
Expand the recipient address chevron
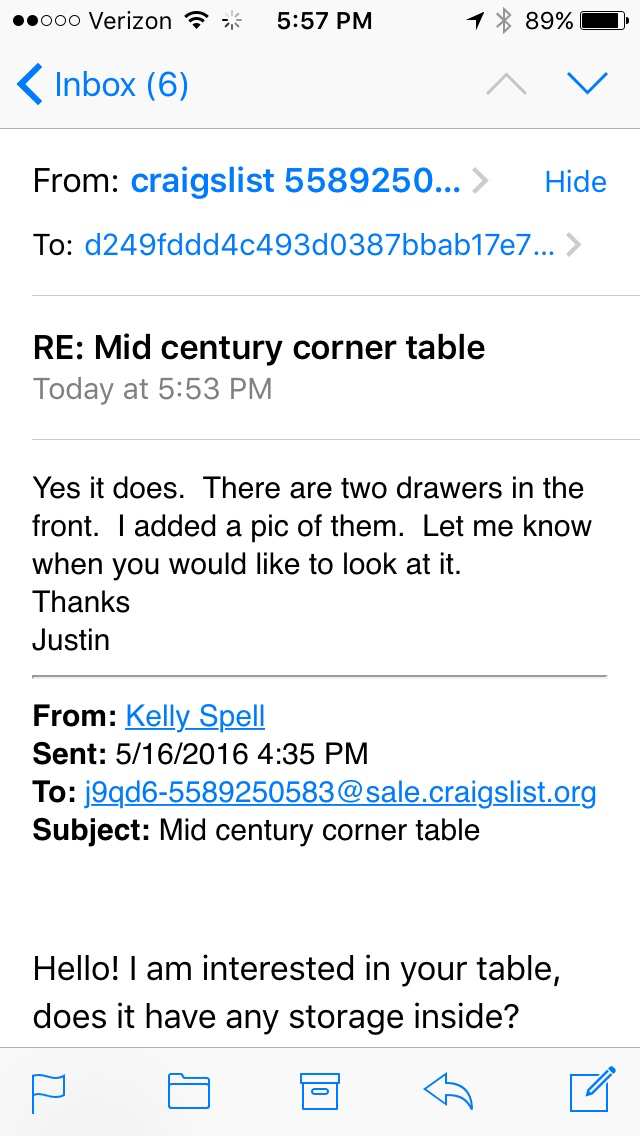pos(573,245)
